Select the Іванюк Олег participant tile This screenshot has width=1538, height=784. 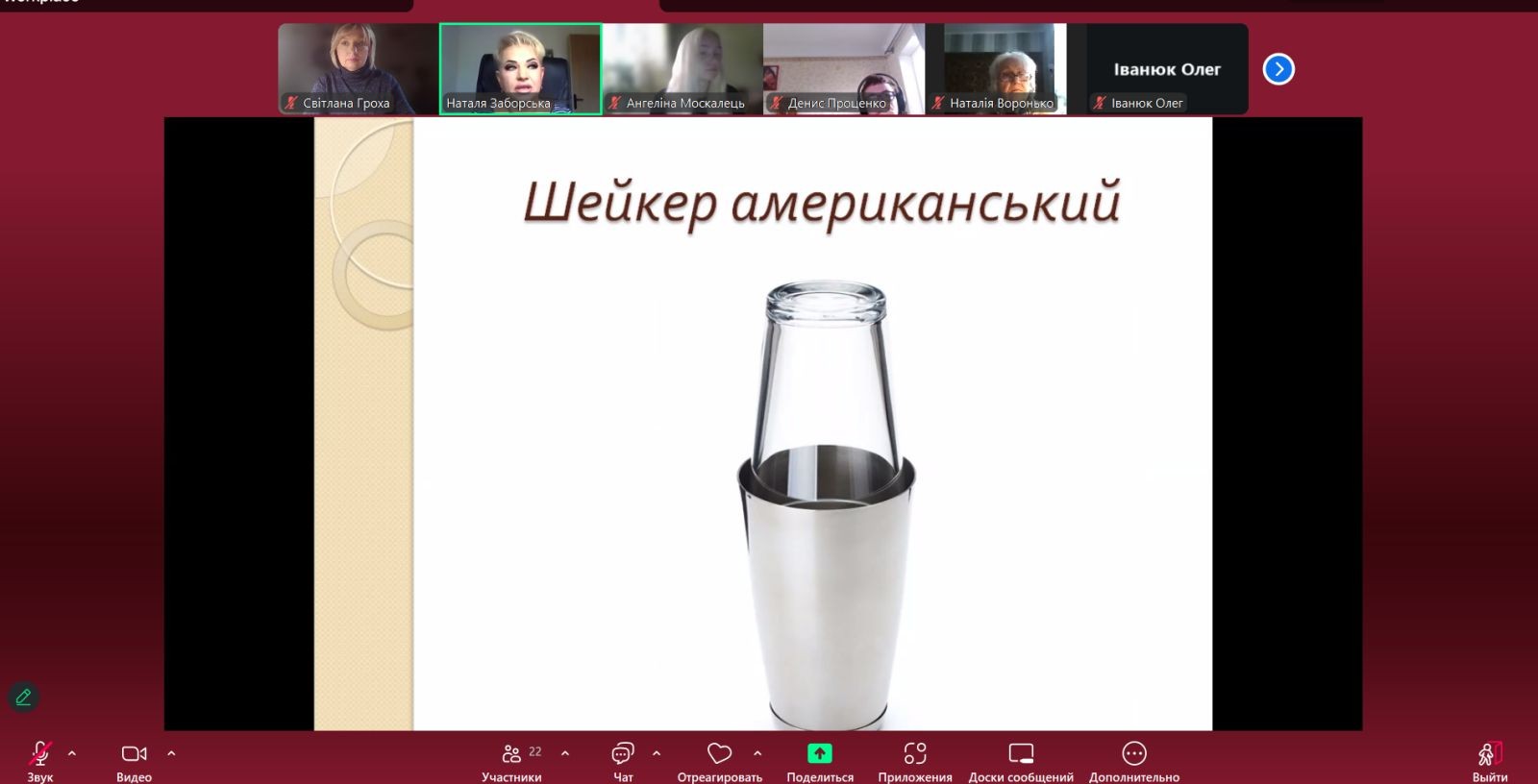[x=1167, y=69]
